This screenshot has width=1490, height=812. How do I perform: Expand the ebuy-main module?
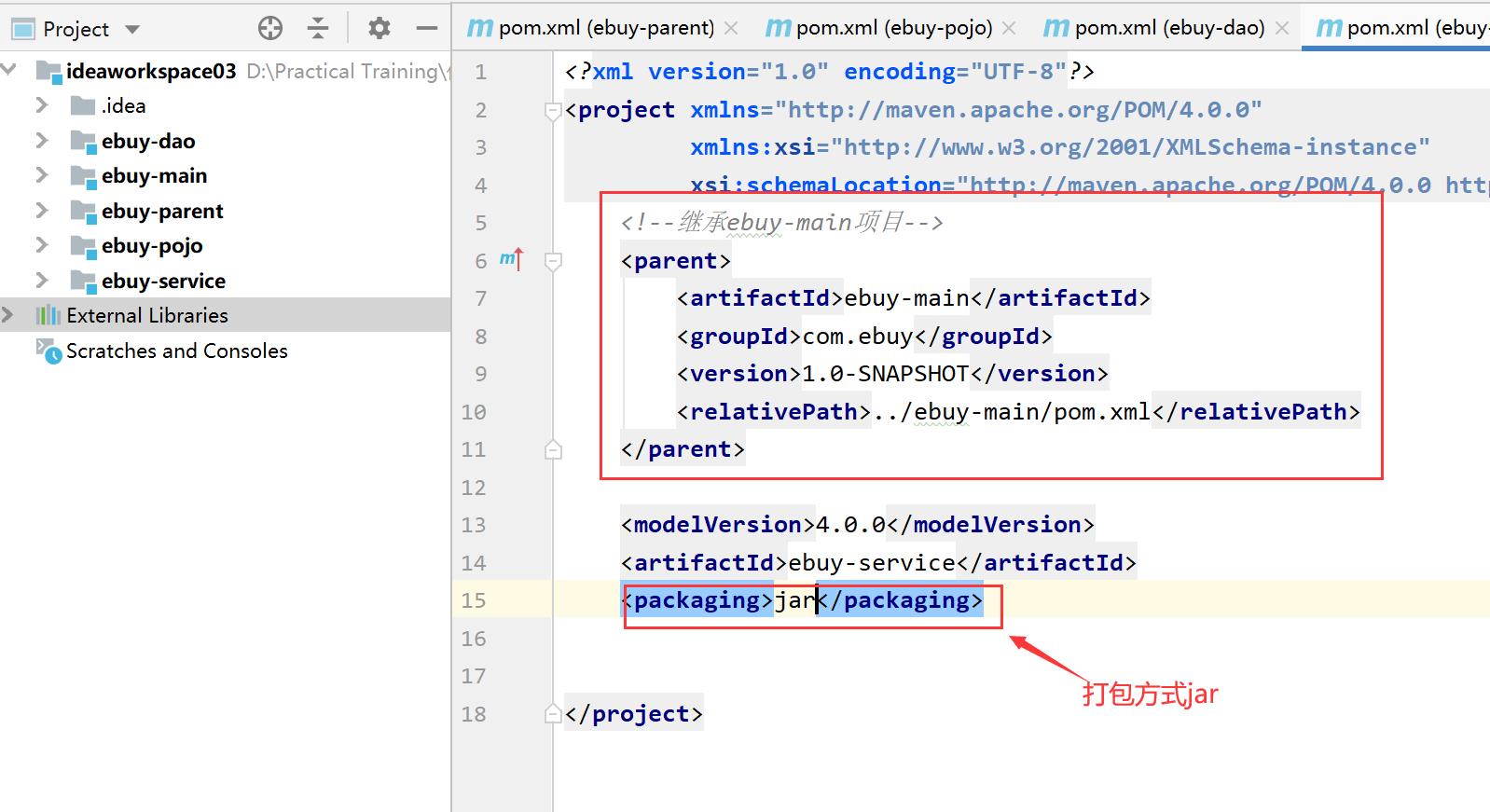[x=41, y=175]
